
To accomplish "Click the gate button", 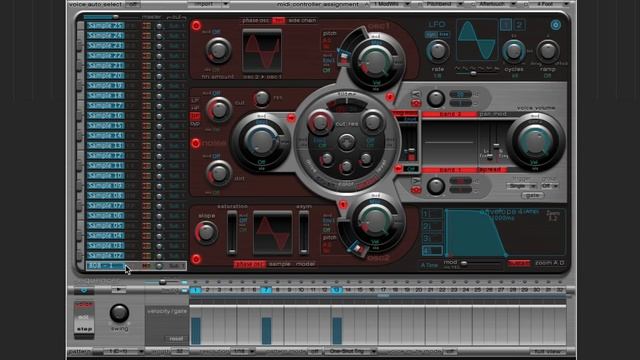I will [532, 196].
